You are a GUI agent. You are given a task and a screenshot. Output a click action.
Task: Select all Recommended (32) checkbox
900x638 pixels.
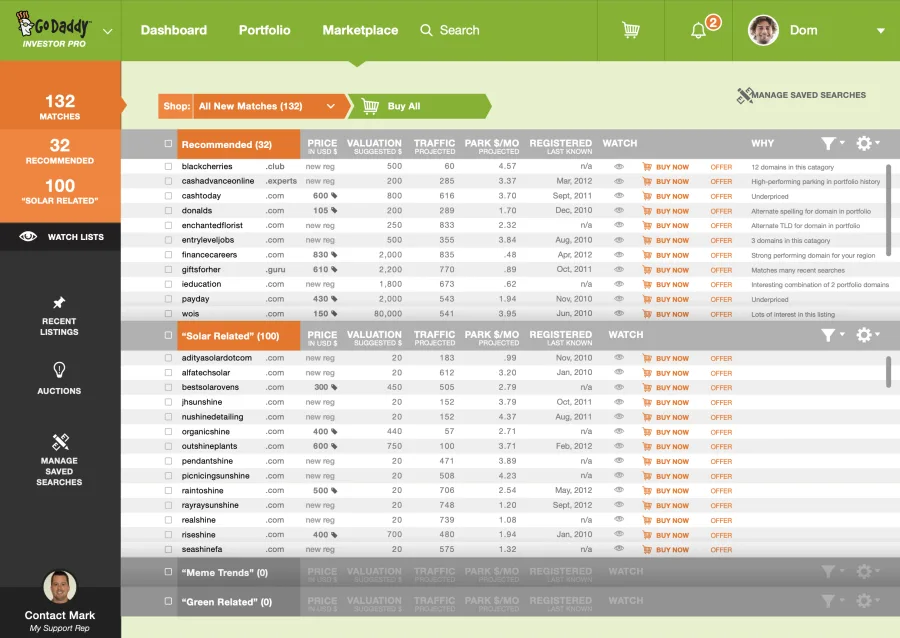pyautogui.click(x=168, y=143)
